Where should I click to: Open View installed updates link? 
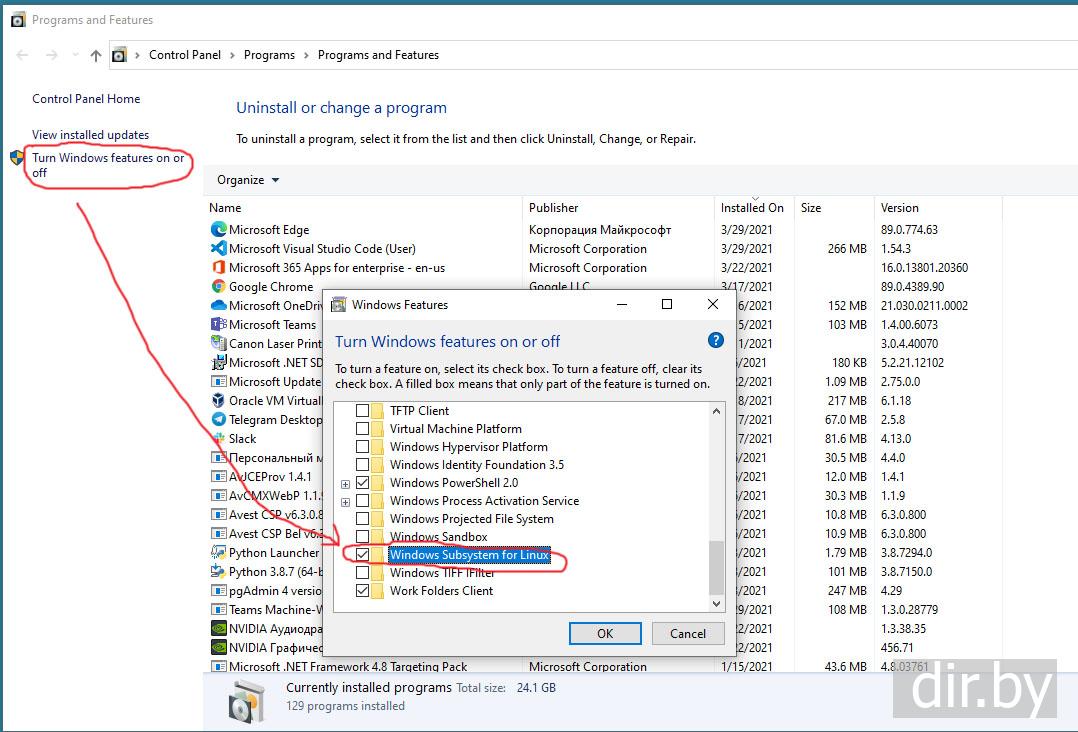(90, 135)
